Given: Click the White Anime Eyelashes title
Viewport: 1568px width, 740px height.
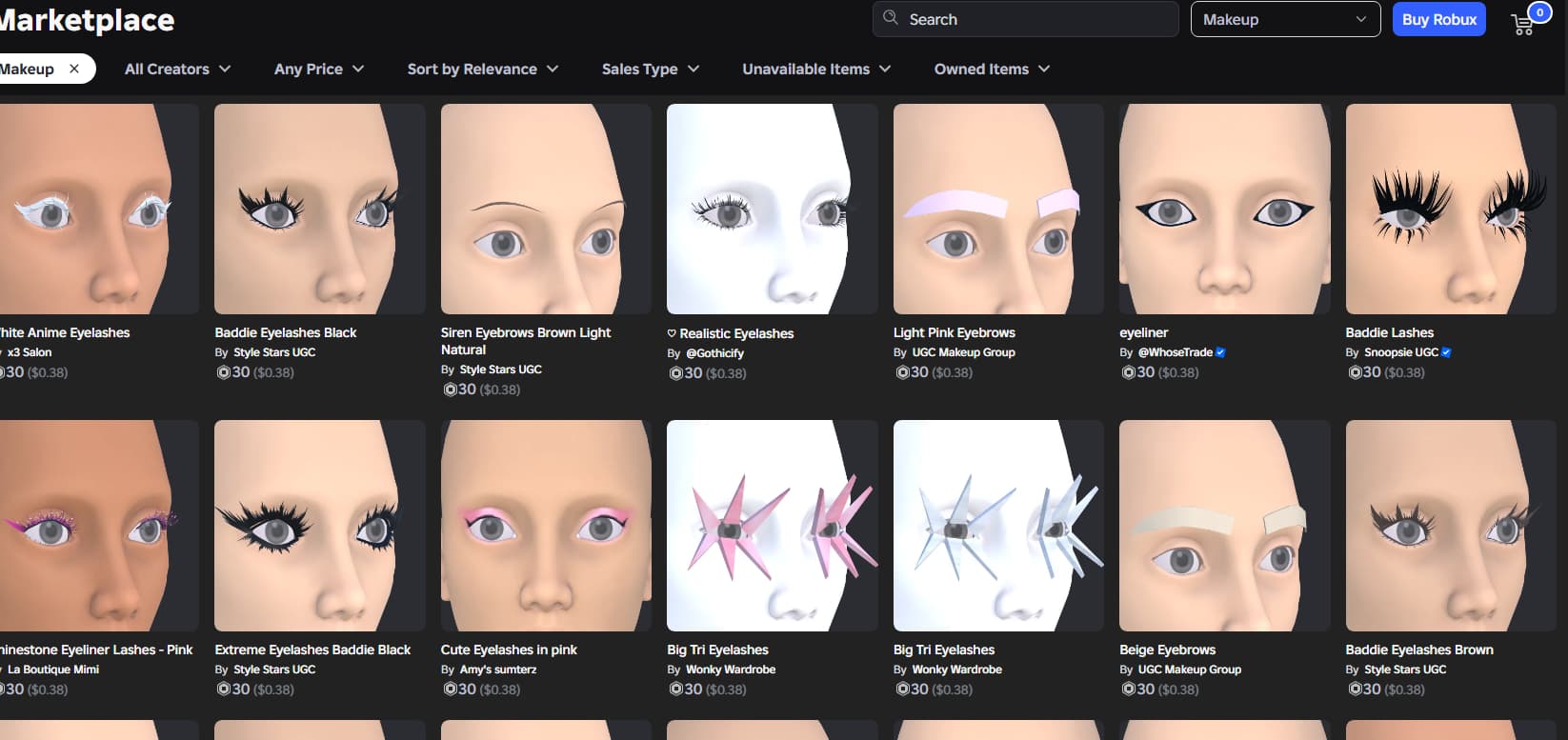Looking at the screenshot, I should tap(65, 332).
